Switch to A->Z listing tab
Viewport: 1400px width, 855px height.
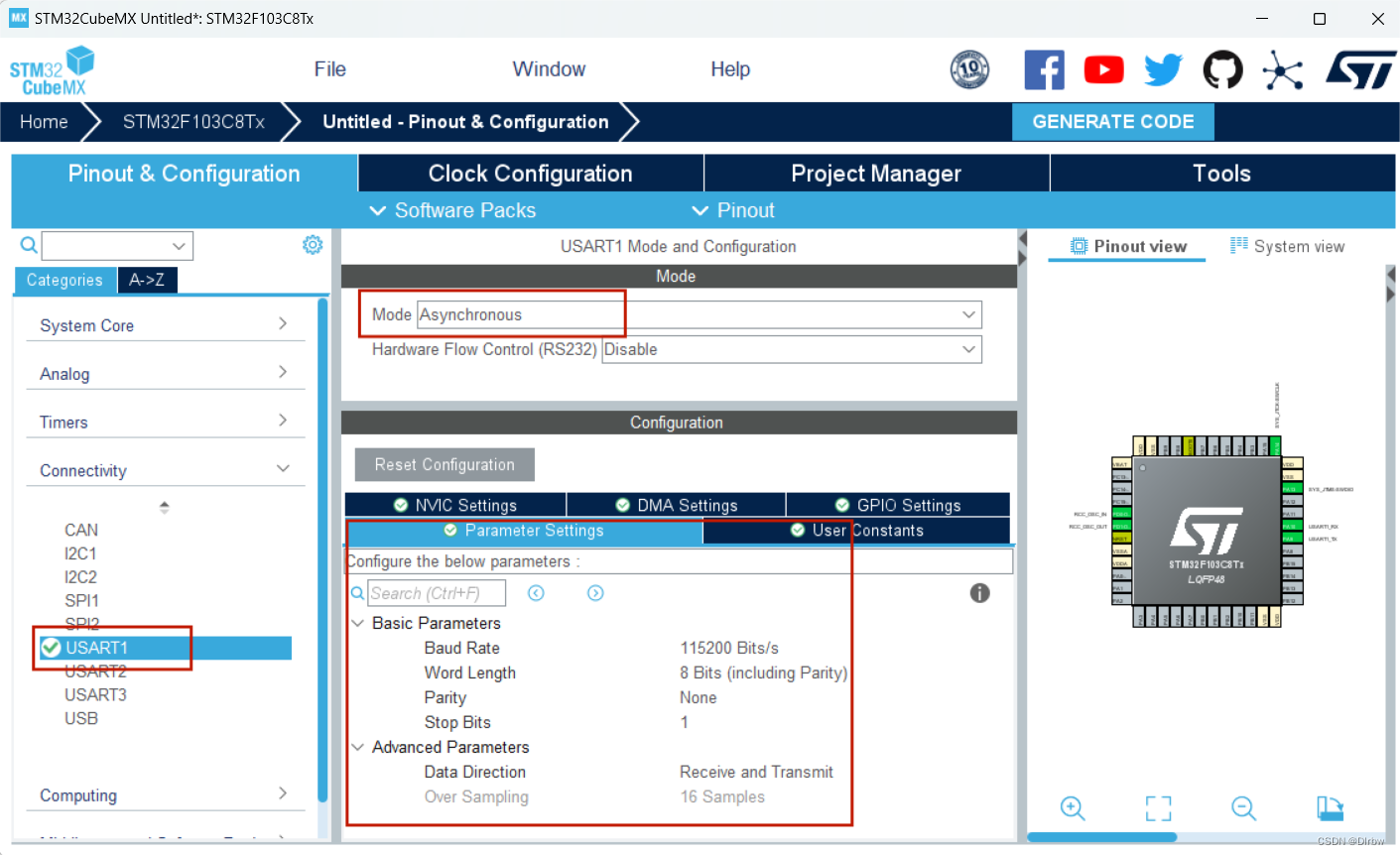click(147, 280)
